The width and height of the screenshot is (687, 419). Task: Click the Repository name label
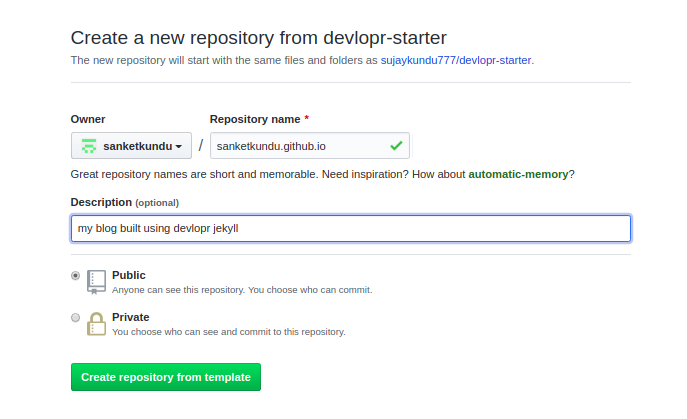click(x=255, y=119)
